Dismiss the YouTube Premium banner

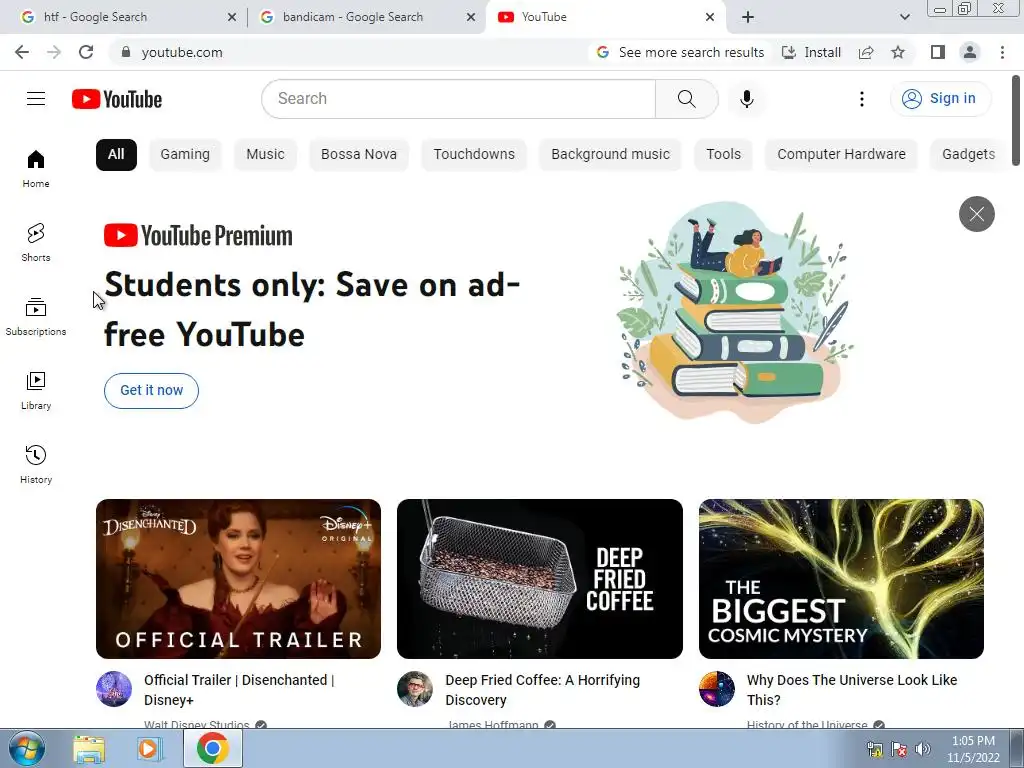[x=976, y=214]
